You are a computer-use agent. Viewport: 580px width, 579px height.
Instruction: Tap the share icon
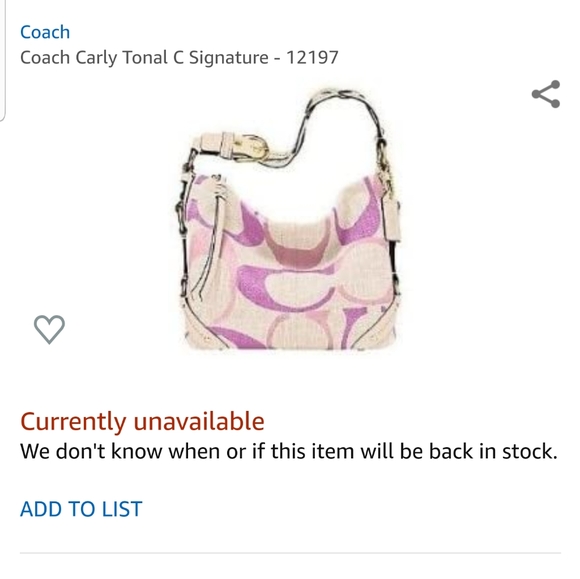coord(546,94)
